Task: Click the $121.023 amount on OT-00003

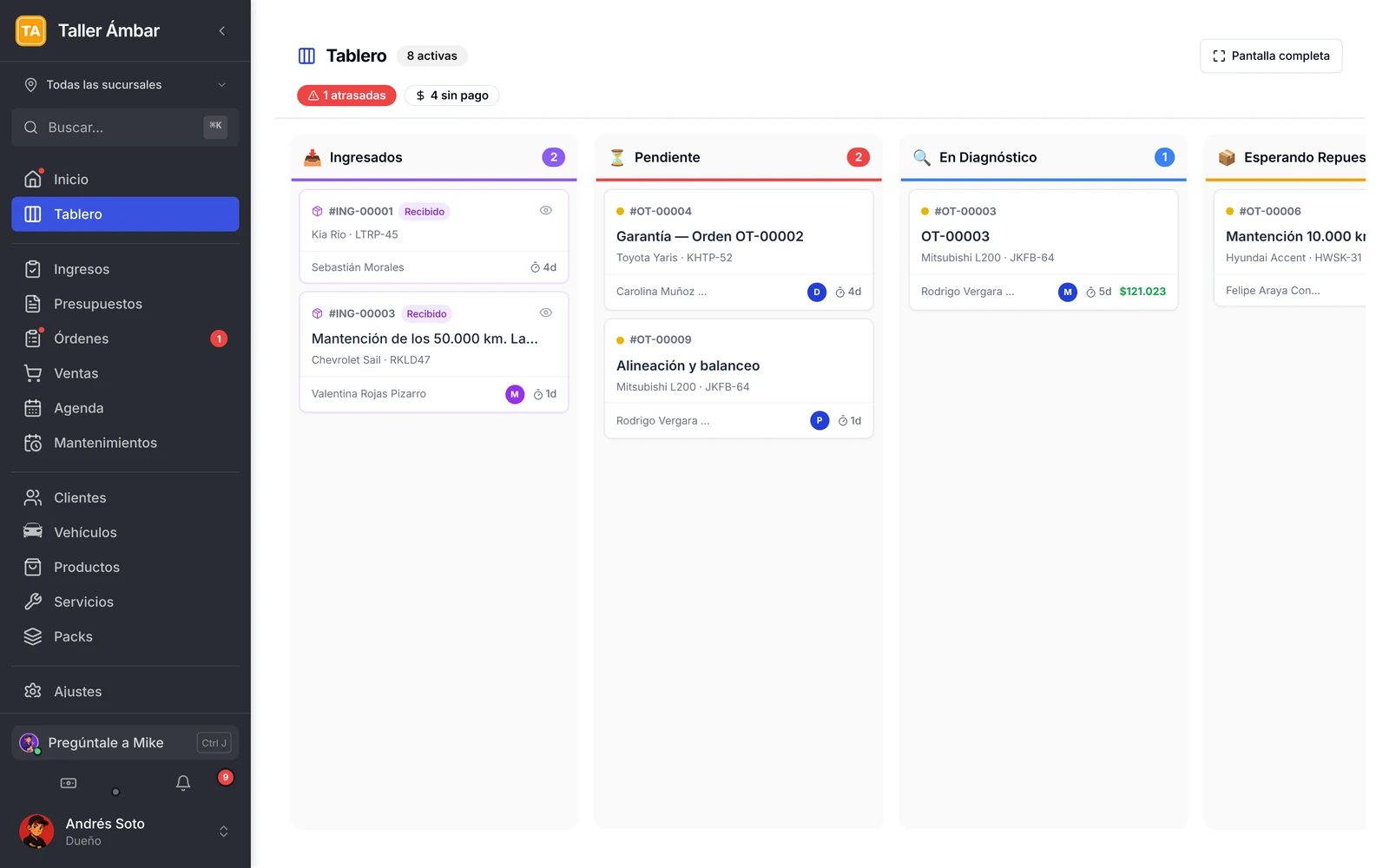Action: 1142,292
